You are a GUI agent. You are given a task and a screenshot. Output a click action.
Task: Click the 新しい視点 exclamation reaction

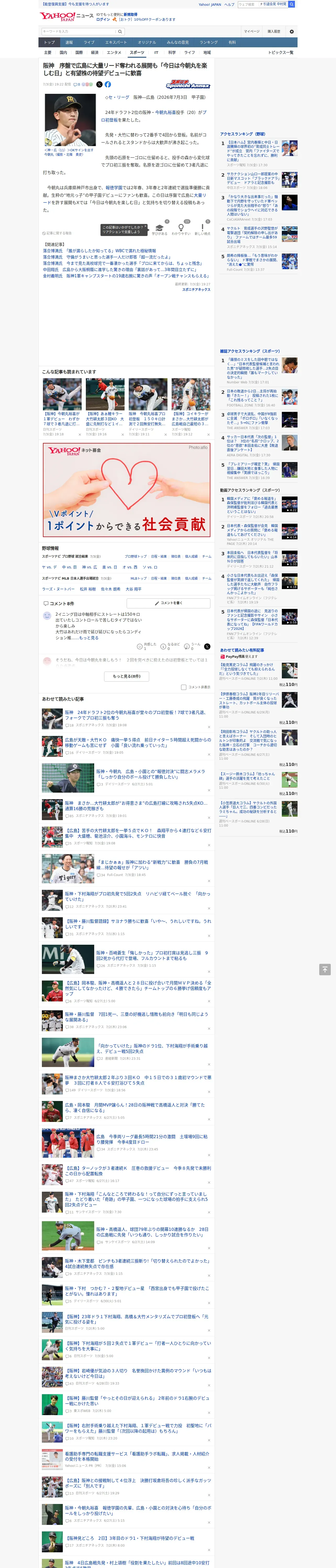tap(203, 228)
